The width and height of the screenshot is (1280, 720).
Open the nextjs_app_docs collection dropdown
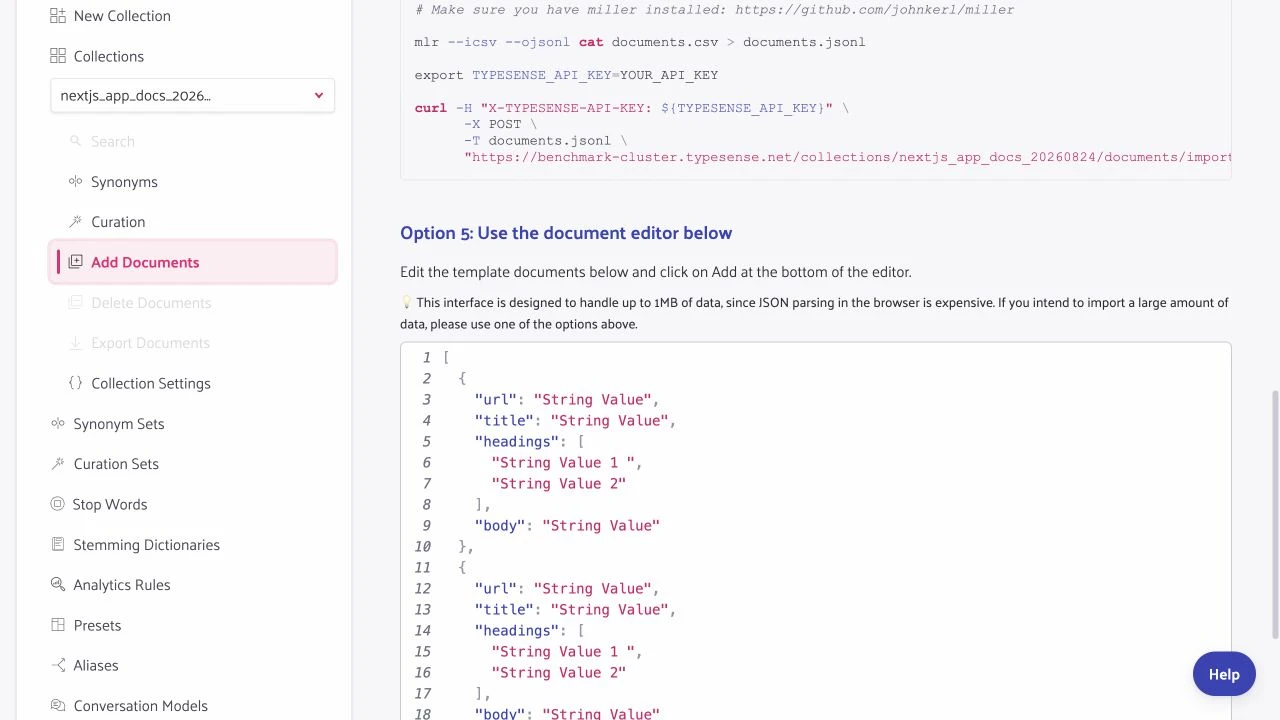(192, 96)
